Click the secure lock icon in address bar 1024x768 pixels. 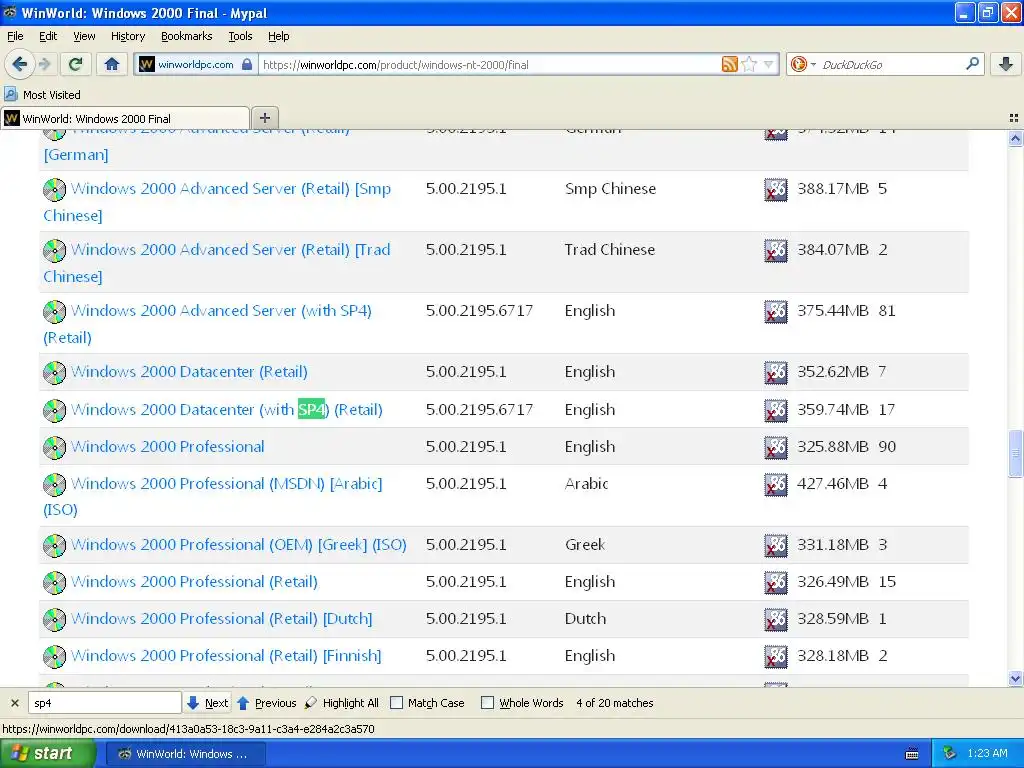point(247,64)
